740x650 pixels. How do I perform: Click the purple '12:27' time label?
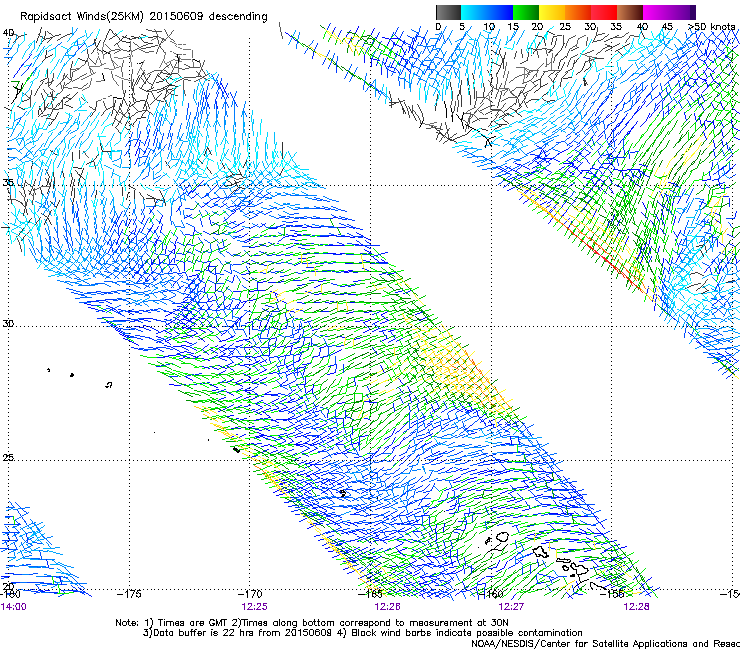(512, 607)
